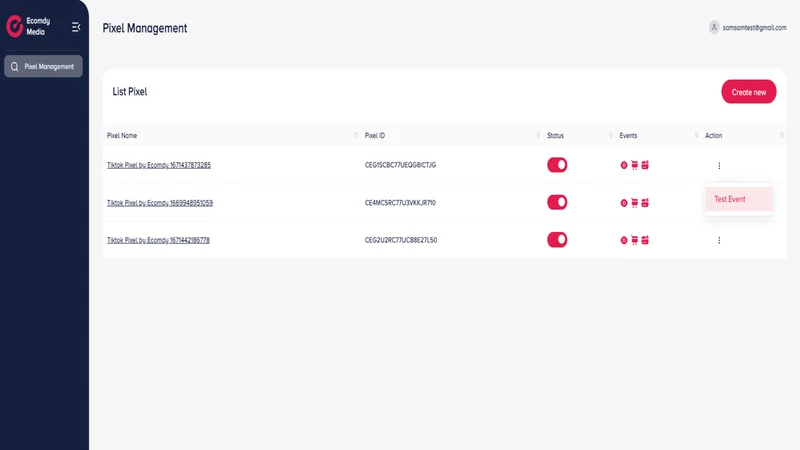Screen dimensions: 800x450
Task: Click the view-content event icon for pixel CE4MC5RC77U3VKKJR710
Action: (x=623, y=203)
